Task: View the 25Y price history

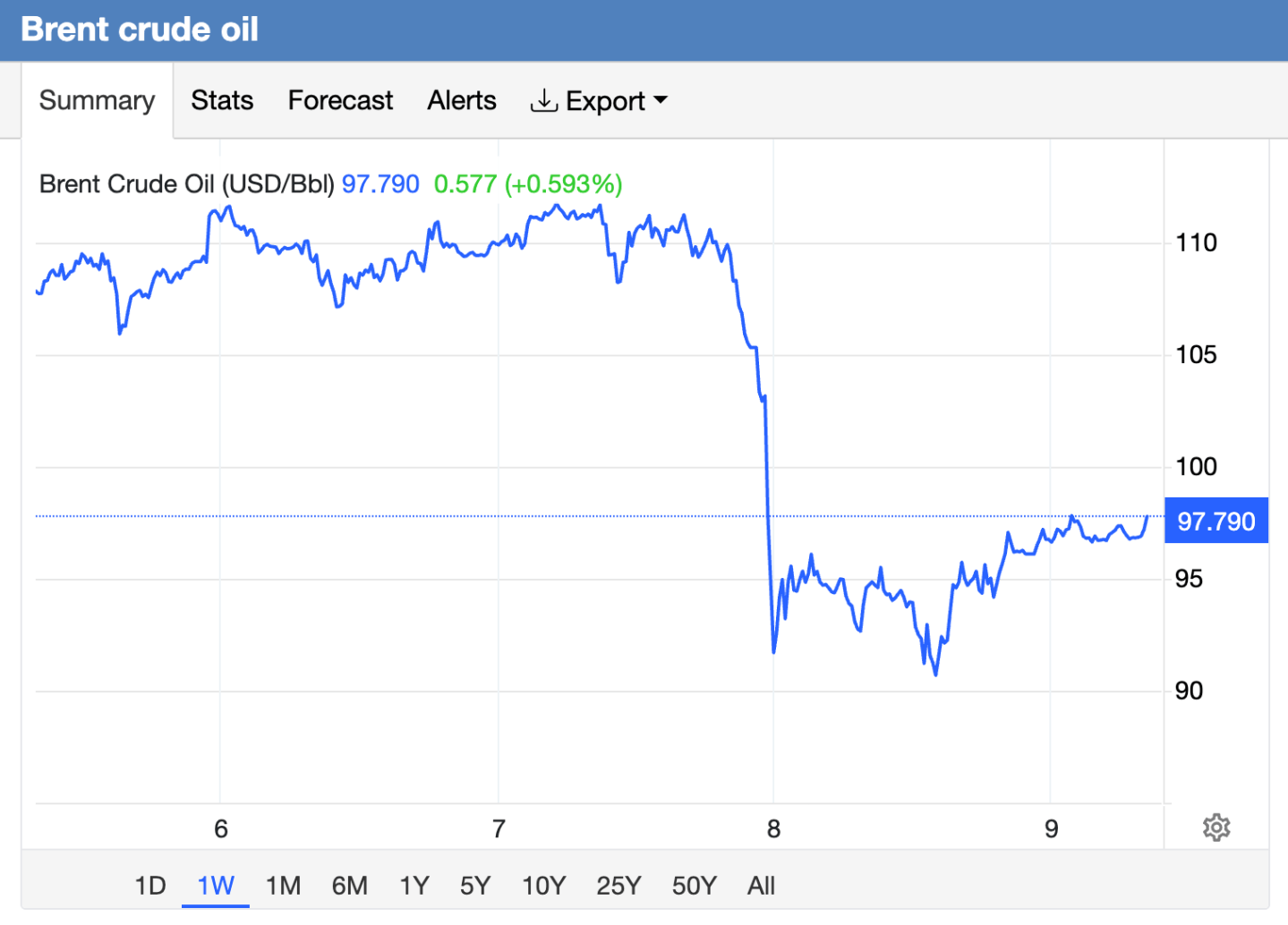Action: click(x=618, y=886)
